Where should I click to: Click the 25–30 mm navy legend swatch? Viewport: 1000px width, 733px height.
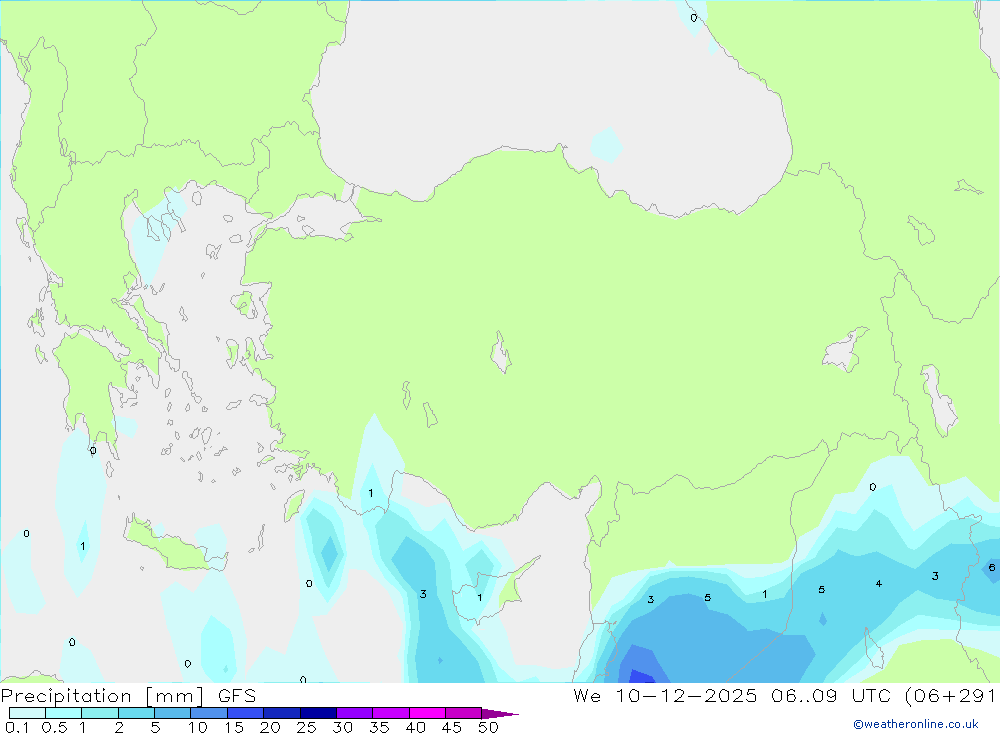[x=318, y=713]
